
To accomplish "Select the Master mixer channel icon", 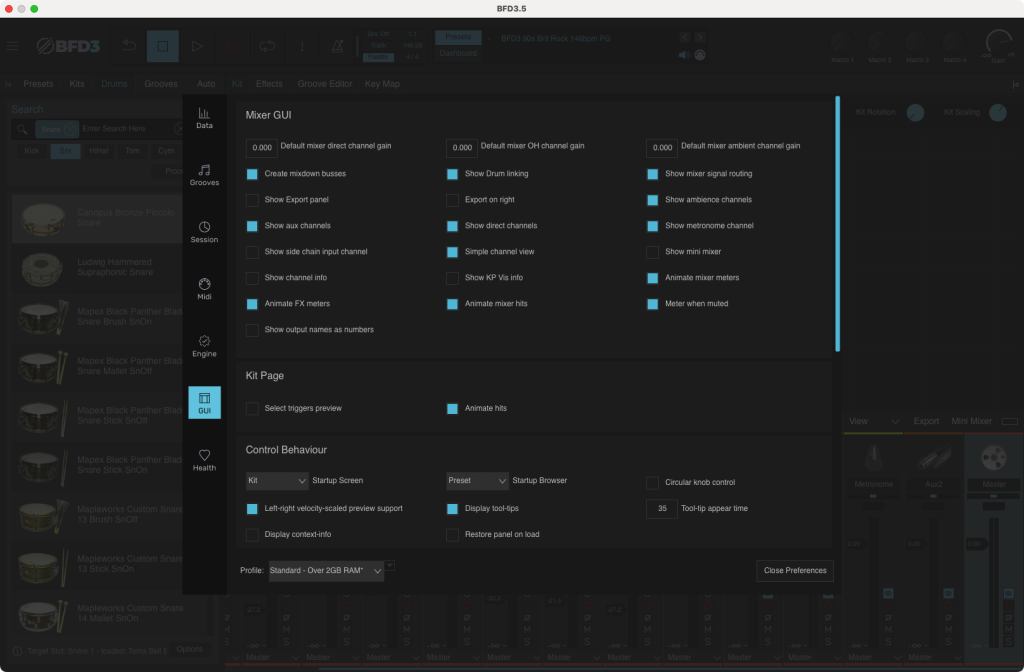I will [994, 458].
